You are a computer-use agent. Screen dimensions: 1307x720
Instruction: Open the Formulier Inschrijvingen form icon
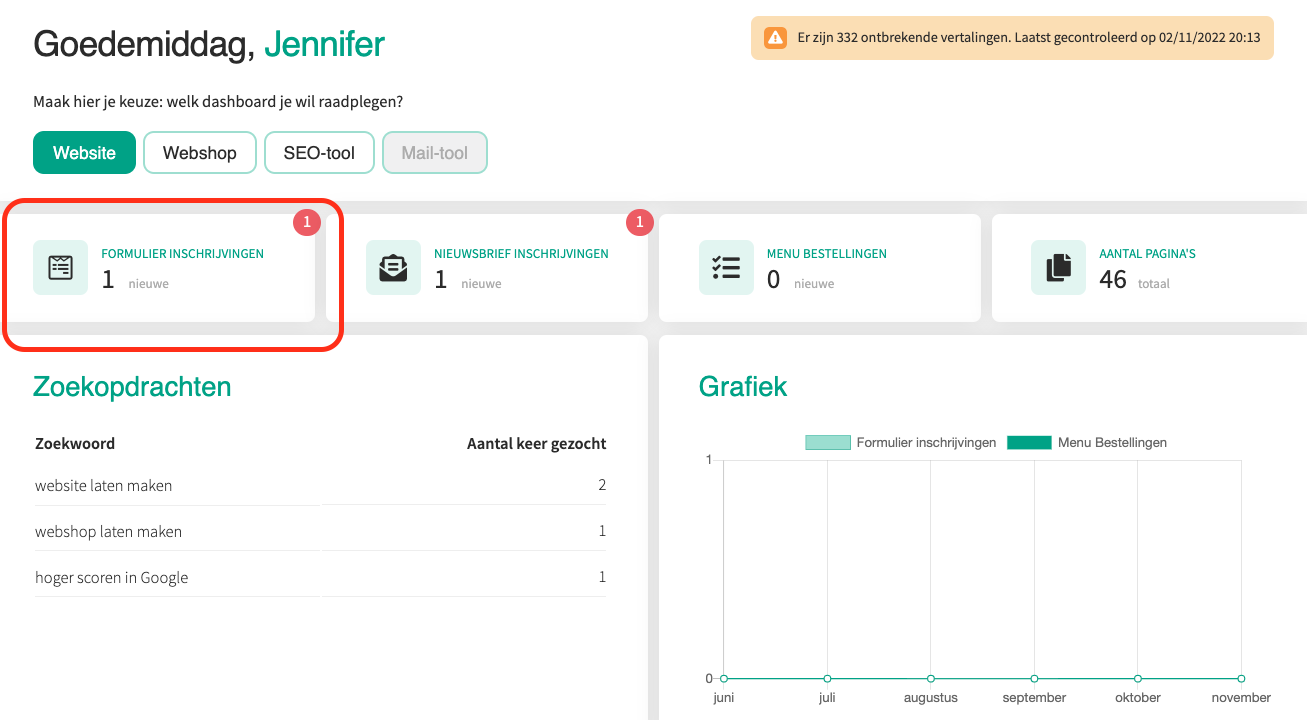pyautogui.click(x=60, y=268)
